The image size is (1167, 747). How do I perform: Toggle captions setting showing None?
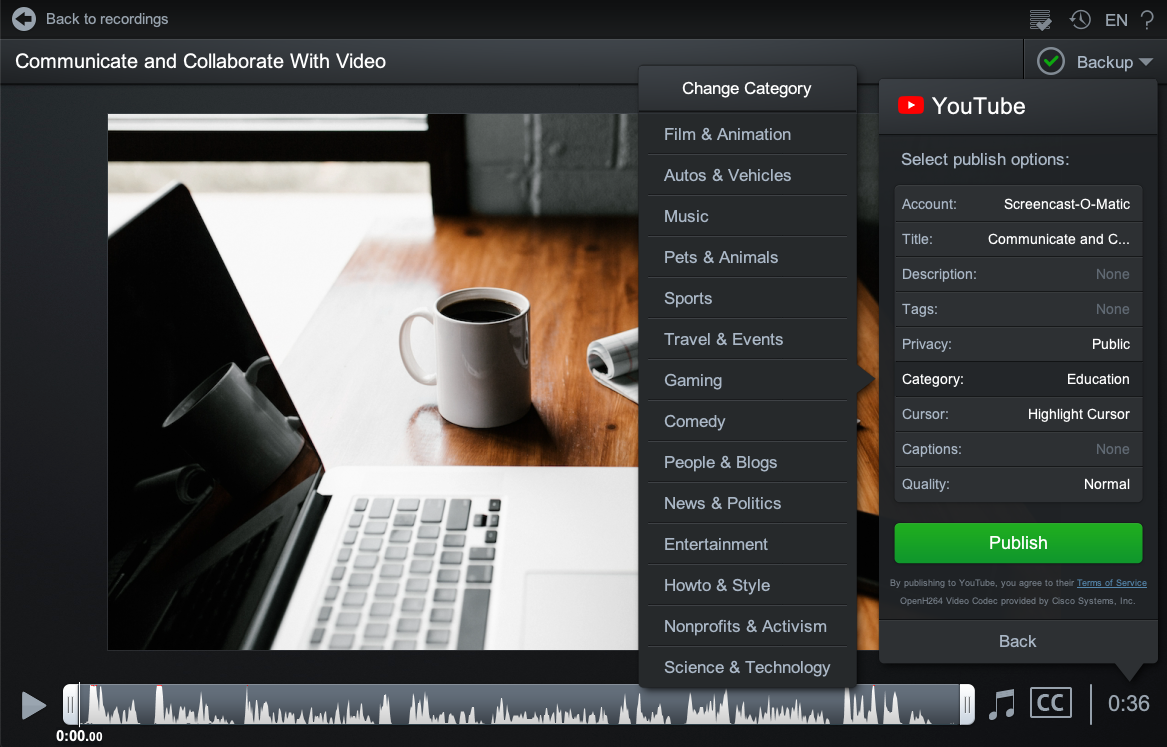point(1018,449)
